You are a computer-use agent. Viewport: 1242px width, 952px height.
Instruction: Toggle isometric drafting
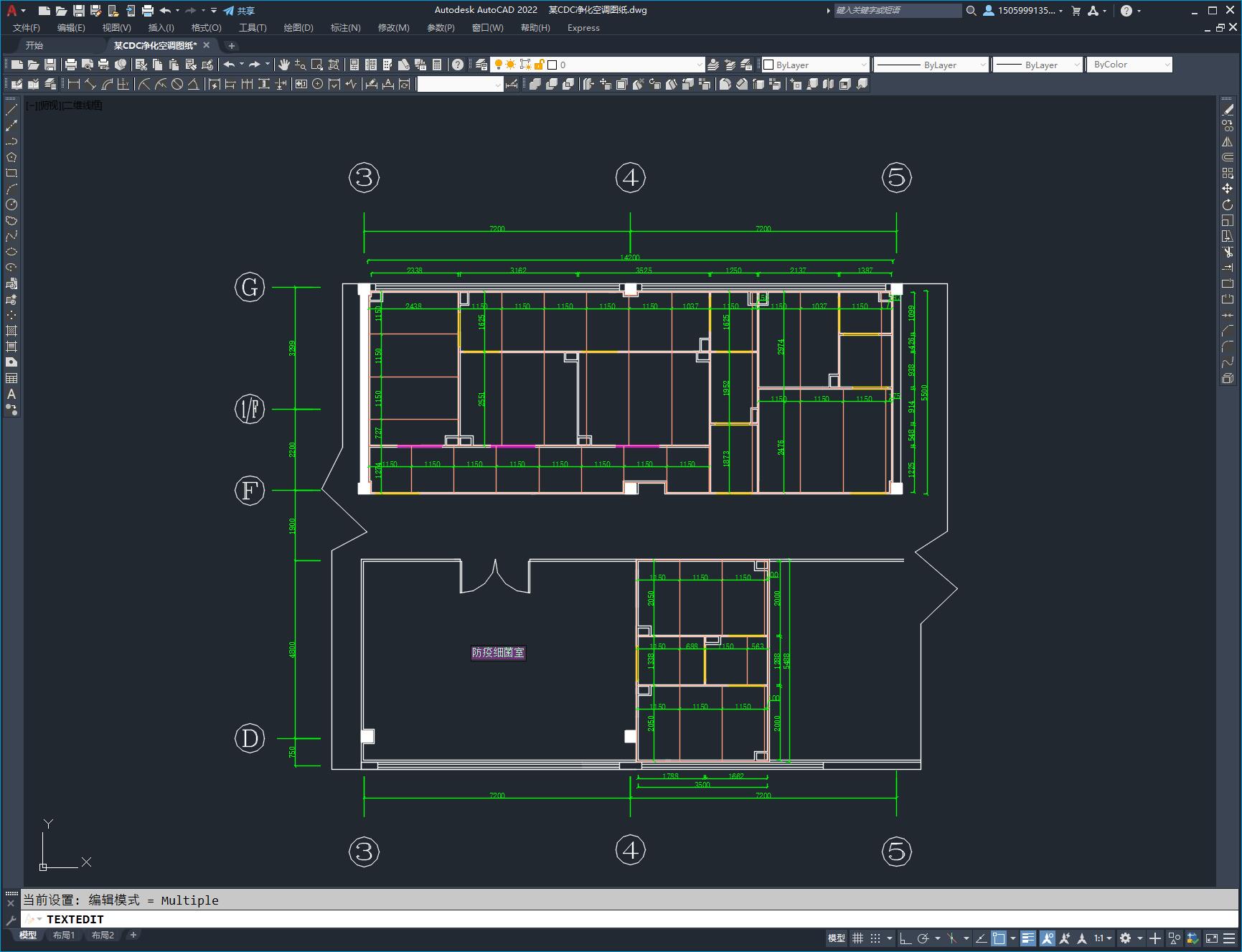pyautogui.click(x=952, y=938)
